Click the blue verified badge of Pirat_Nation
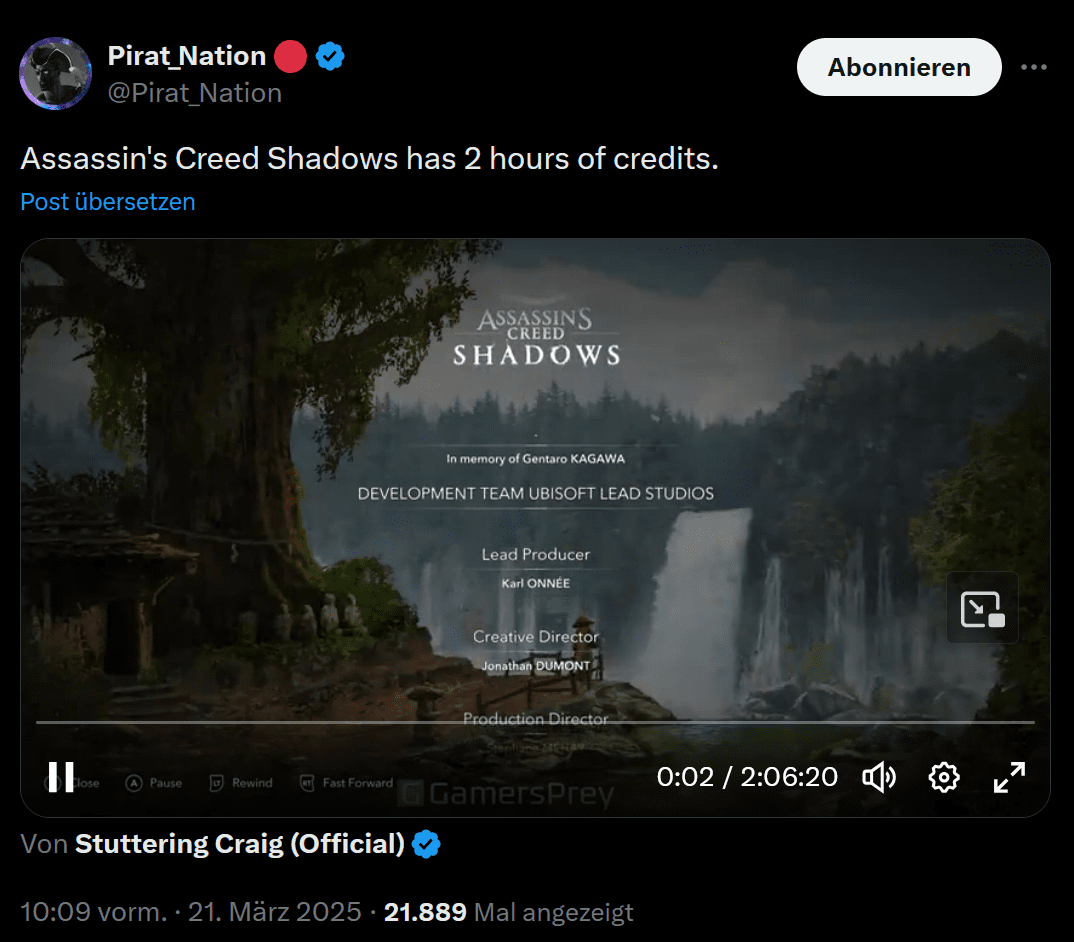 point(330,56)
